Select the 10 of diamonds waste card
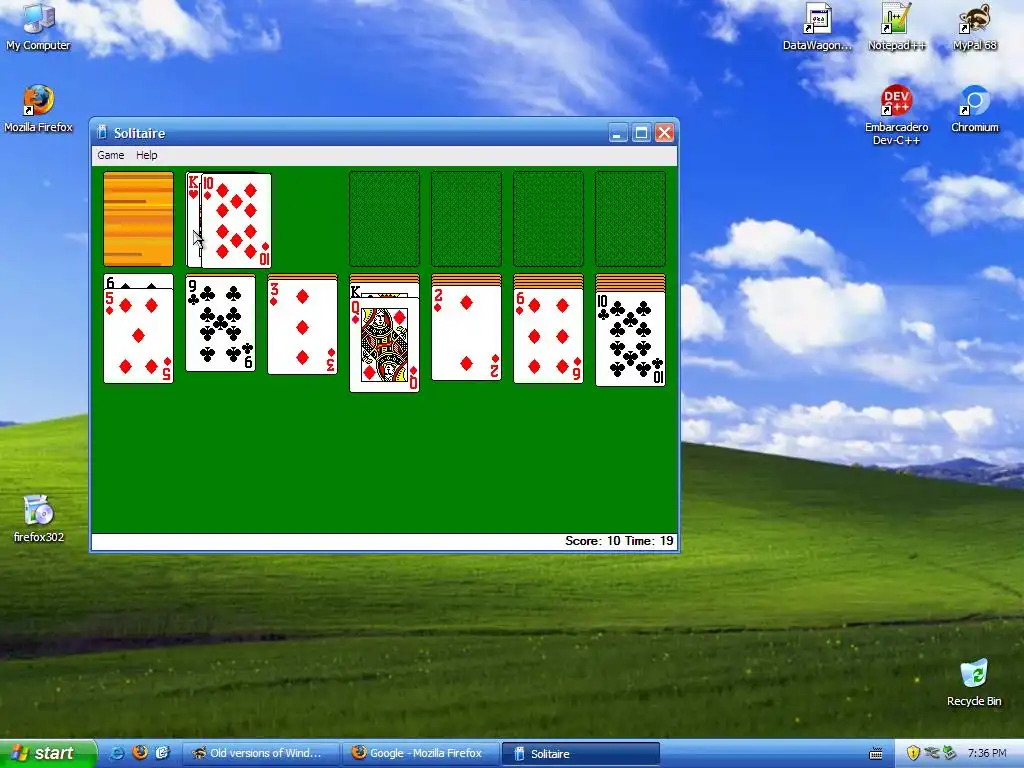This screenshot has width=1024, height=768. (236, 221)
